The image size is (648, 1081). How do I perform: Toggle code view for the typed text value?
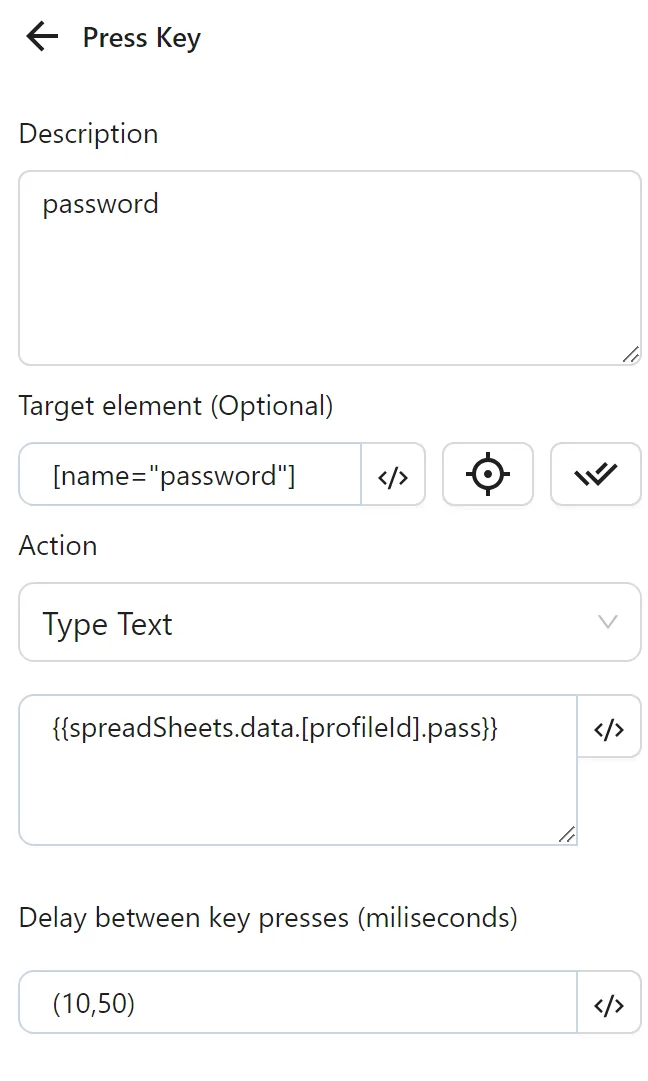pos(609,727)
